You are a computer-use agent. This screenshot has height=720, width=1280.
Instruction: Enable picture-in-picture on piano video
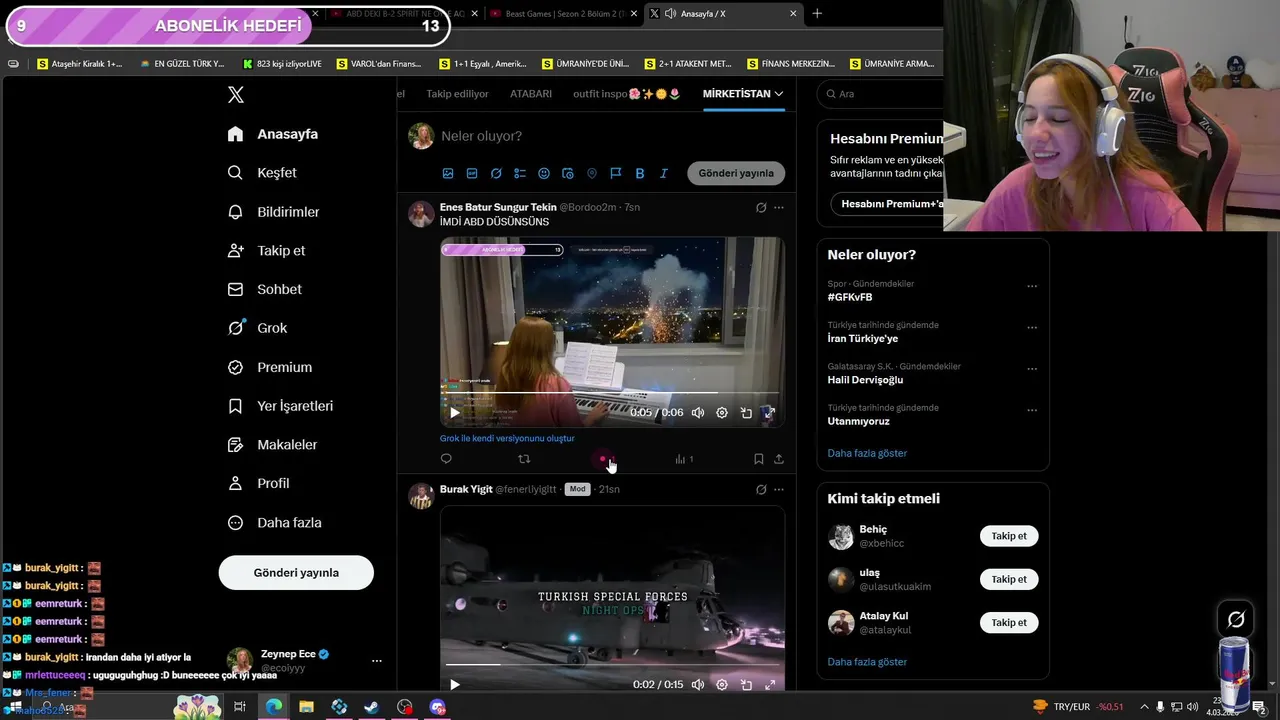coord(746,412)
